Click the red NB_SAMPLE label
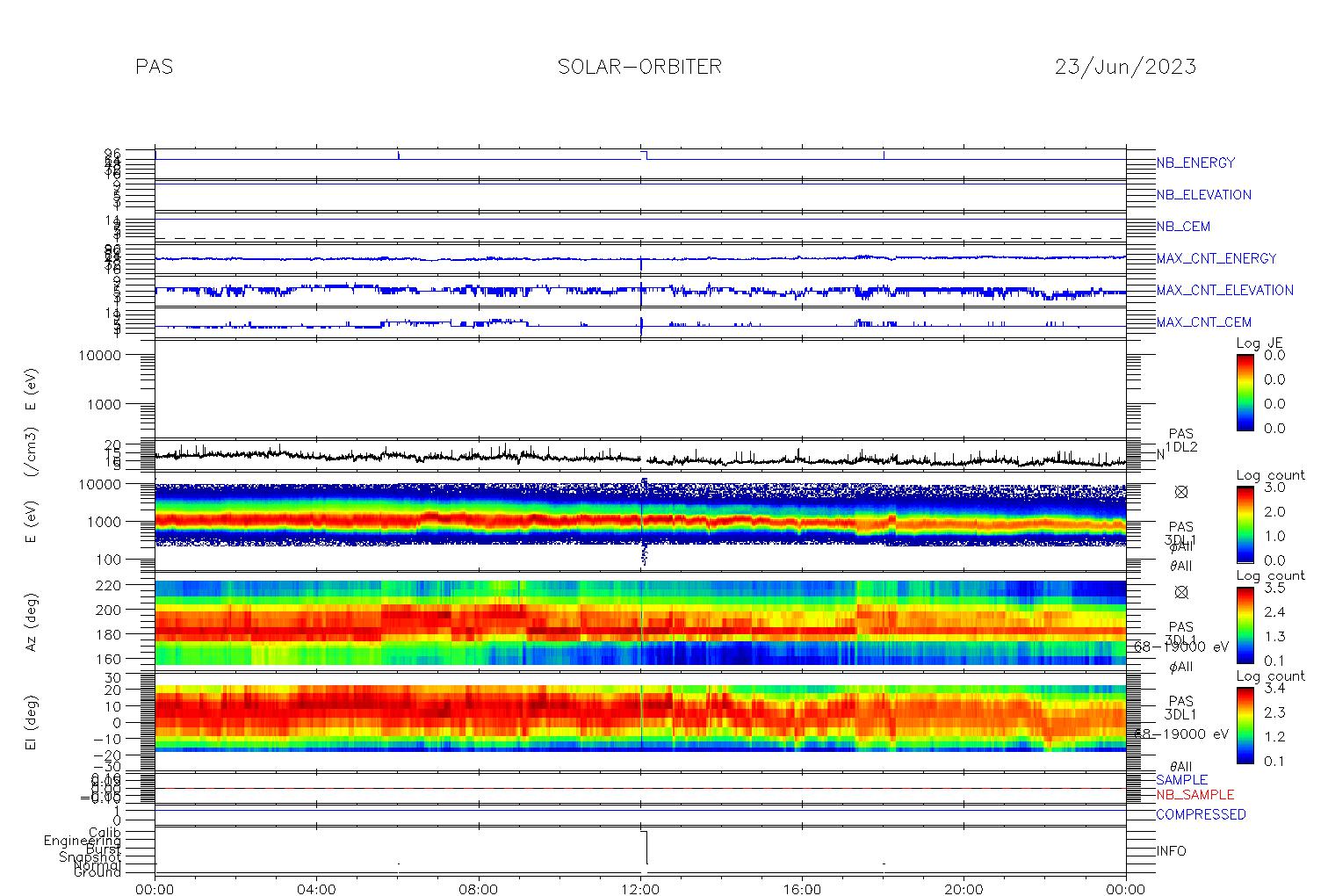 click(1194, 795)
